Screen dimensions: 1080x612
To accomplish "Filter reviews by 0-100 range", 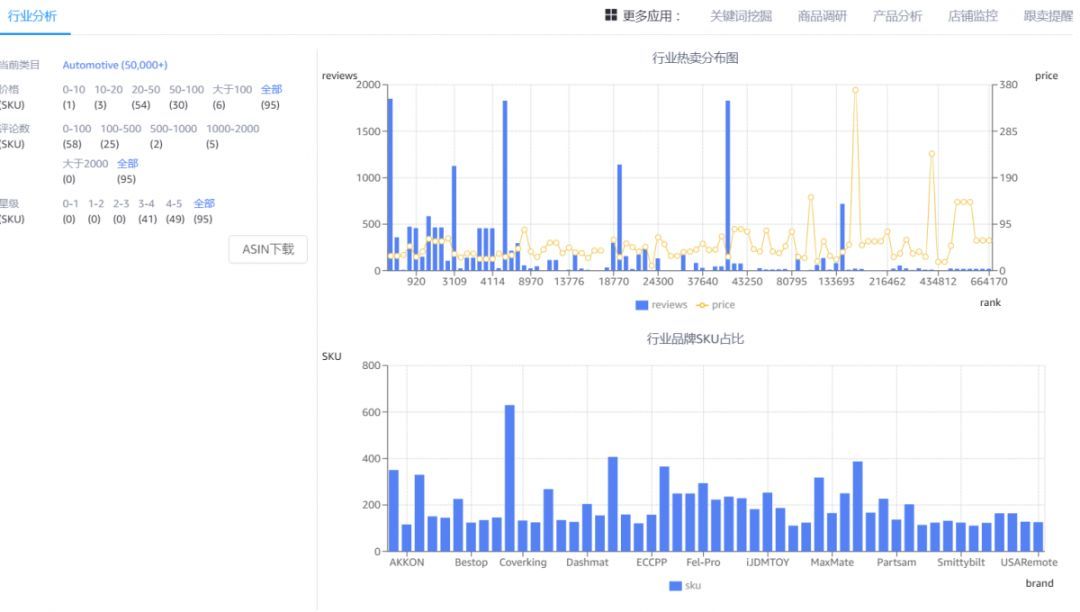I will (76, 129).
